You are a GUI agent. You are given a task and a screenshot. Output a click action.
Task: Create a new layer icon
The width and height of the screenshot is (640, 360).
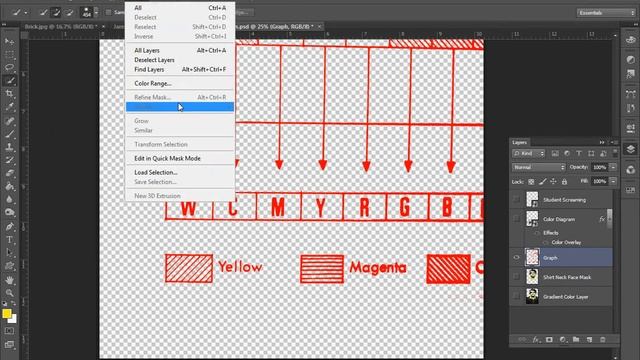click(x=589, y=340)
